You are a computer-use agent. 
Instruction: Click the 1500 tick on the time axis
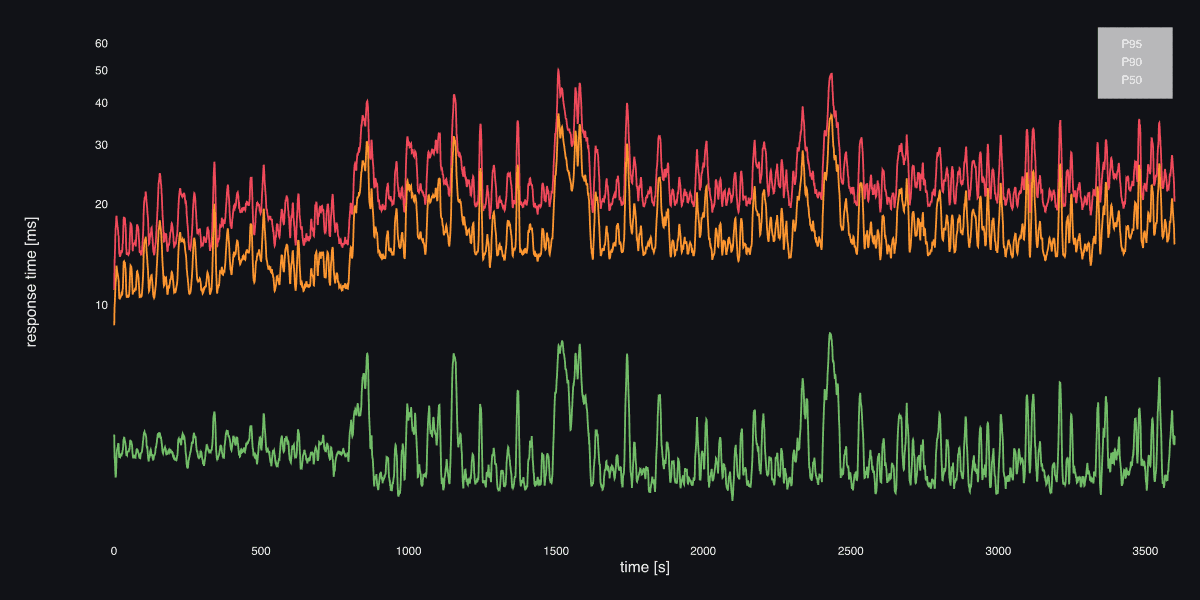(556, 551)
